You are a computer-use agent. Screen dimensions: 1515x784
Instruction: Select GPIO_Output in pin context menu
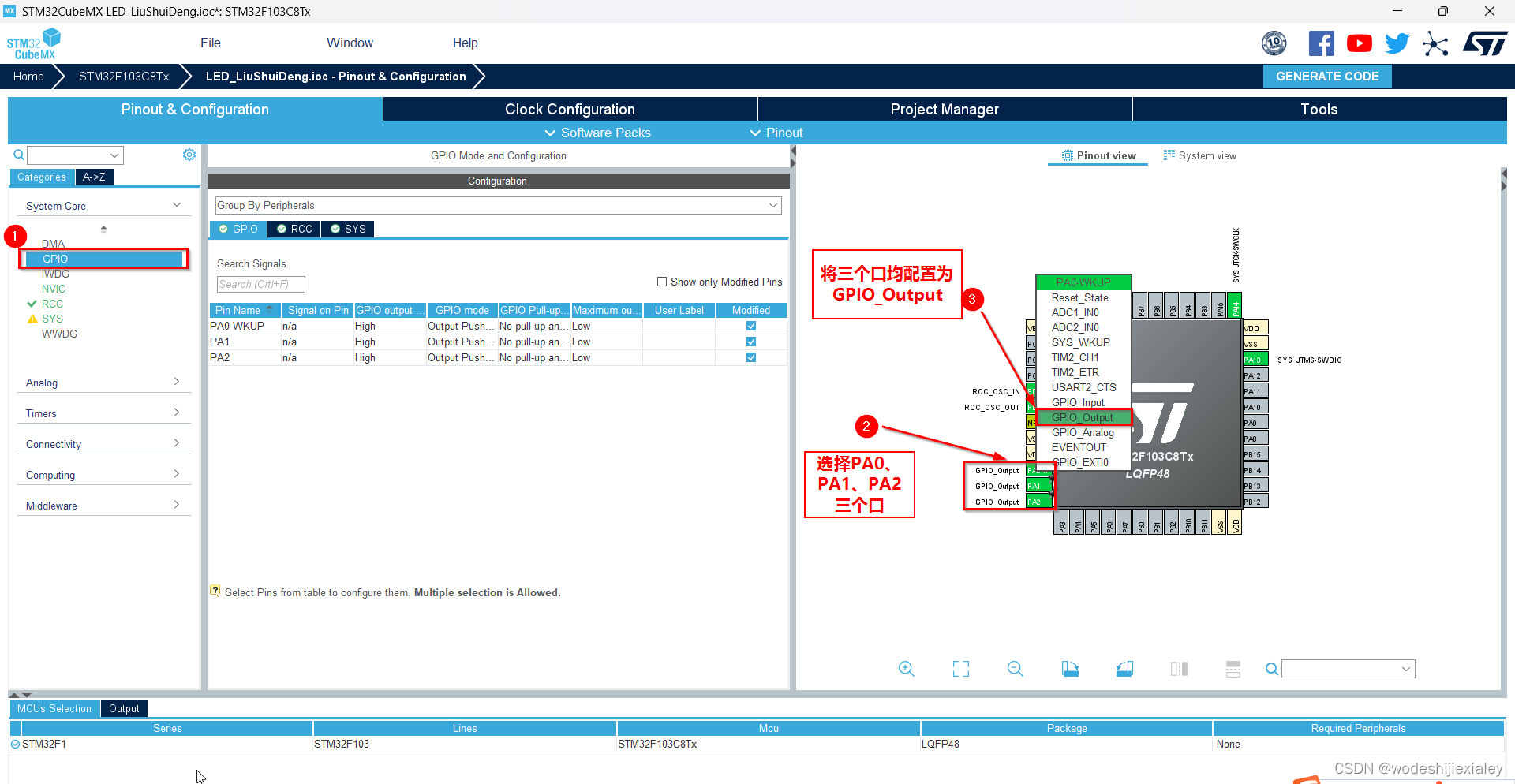[x=1083, y=417]
